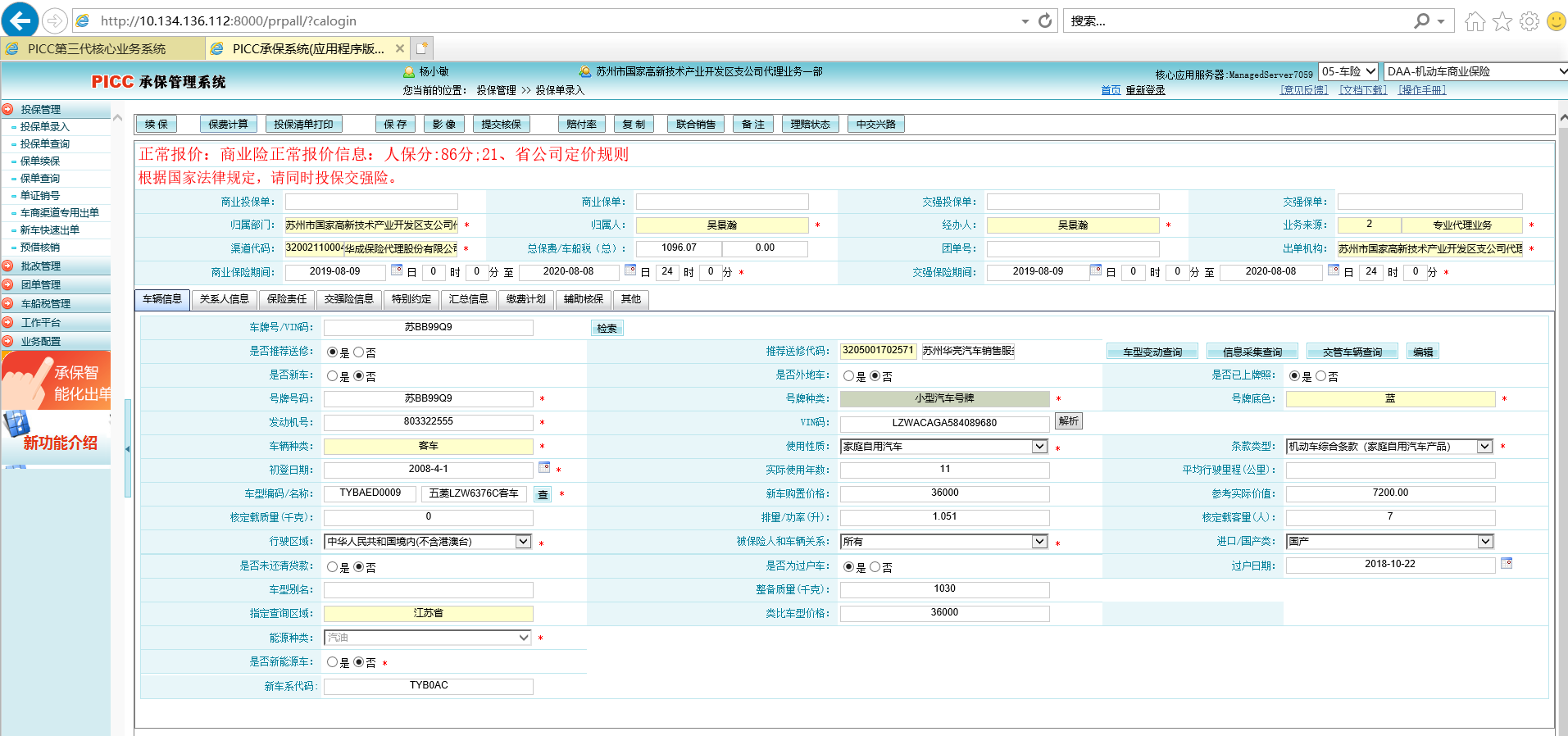Open the 特别约定 tab
Screen dimensions: 1568x736
(411, 299)
